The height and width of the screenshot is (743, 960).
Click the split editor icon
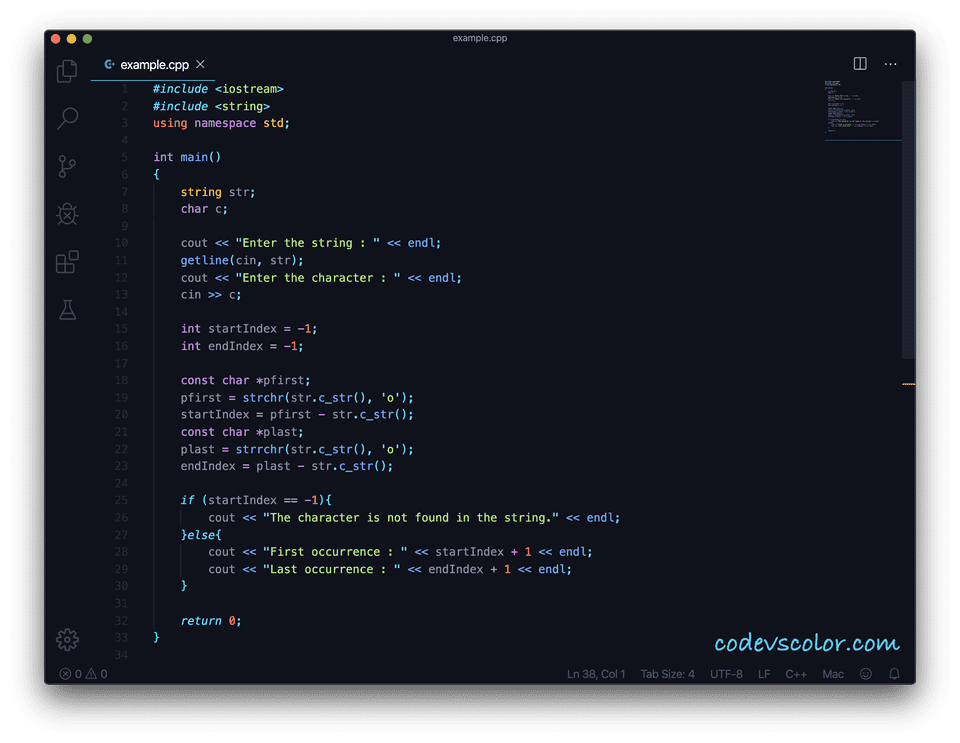point(860,63)
